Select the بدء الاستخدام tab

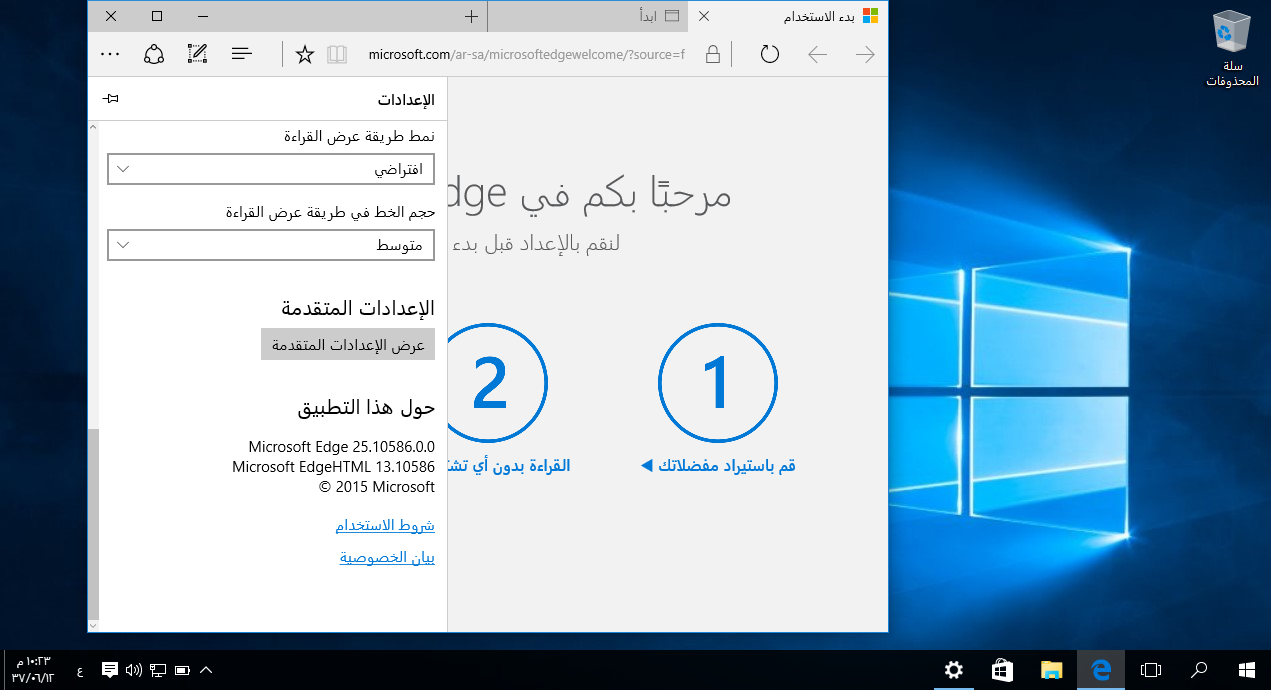(788, 16)
